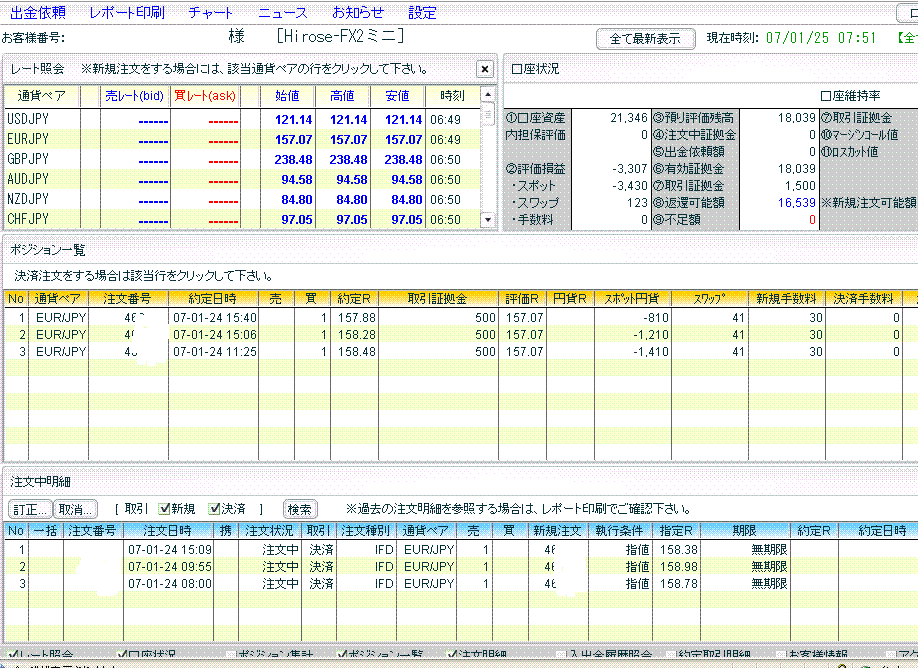Click the 口座維持率 label

click(850, 95)
